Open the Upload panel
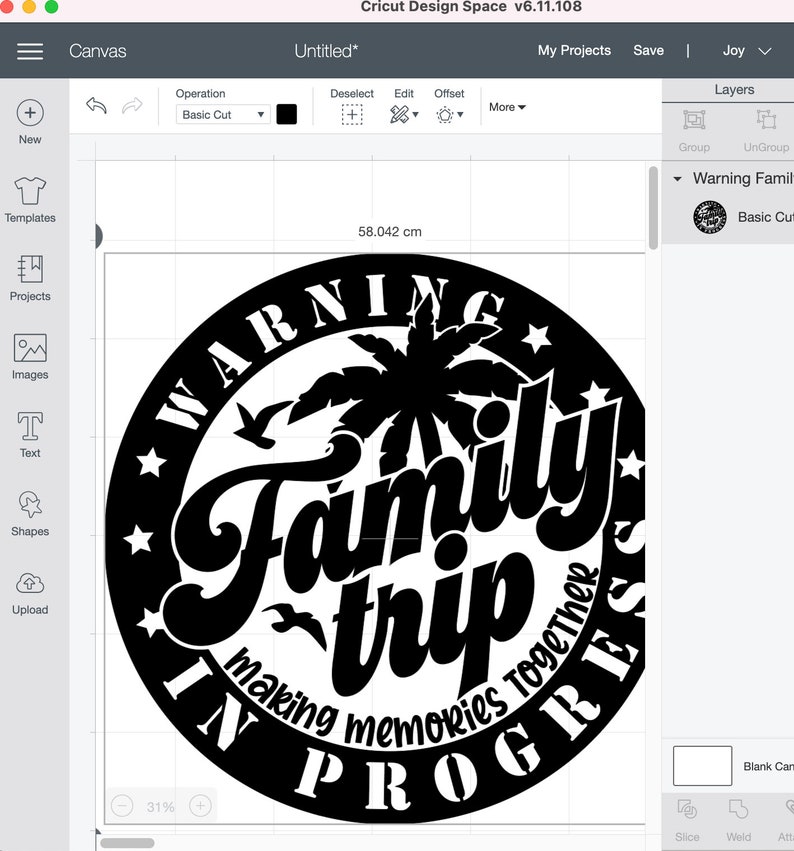The width and height of the screenshot is (794, 851). [30, 593]
